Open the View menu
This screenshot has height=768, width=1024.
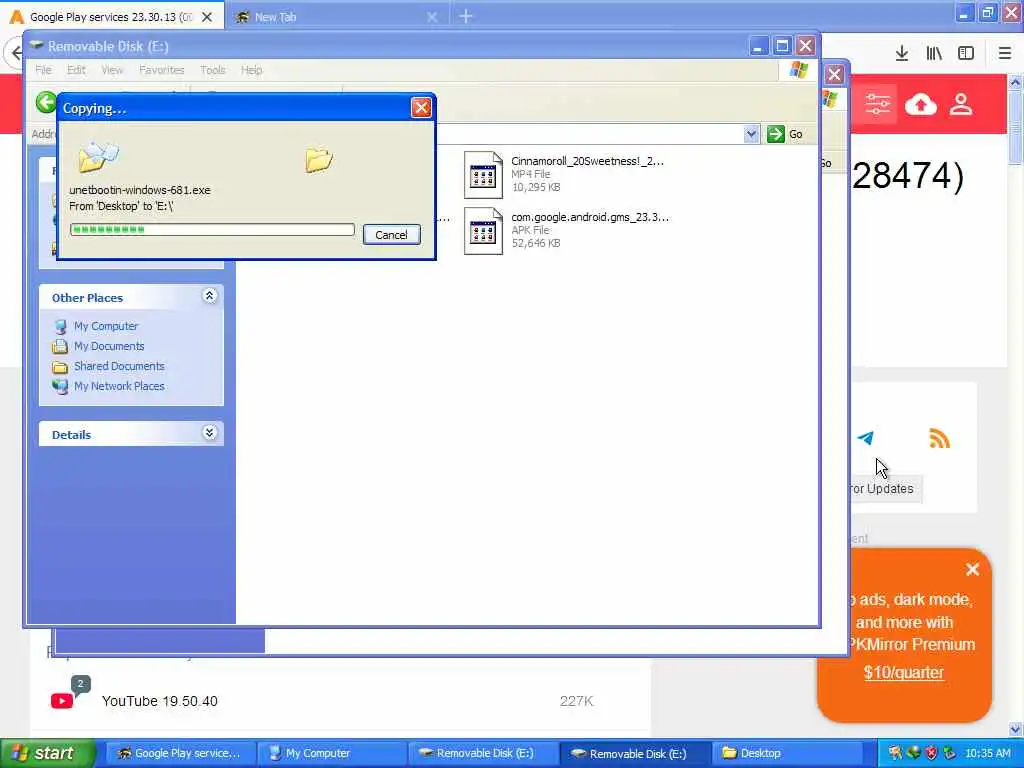(x=112, y=70)
